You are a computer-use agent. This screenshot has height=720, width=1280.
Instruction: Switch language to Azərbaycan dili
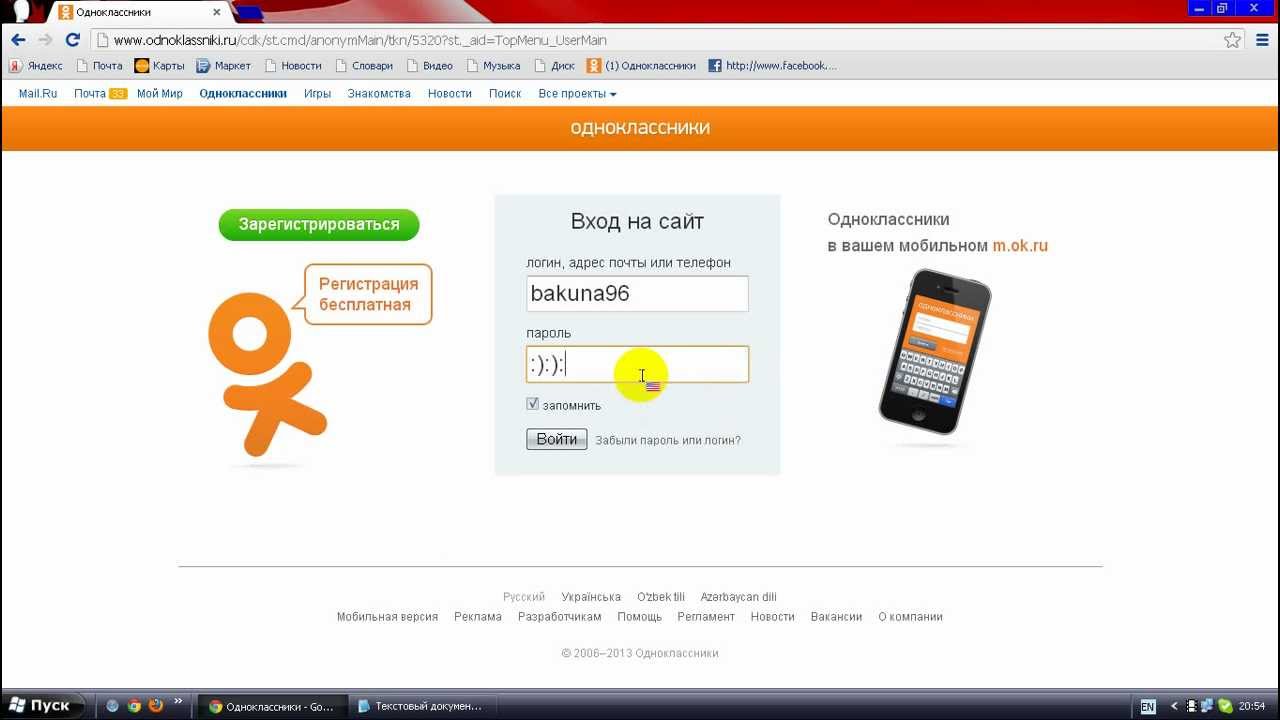738,597
